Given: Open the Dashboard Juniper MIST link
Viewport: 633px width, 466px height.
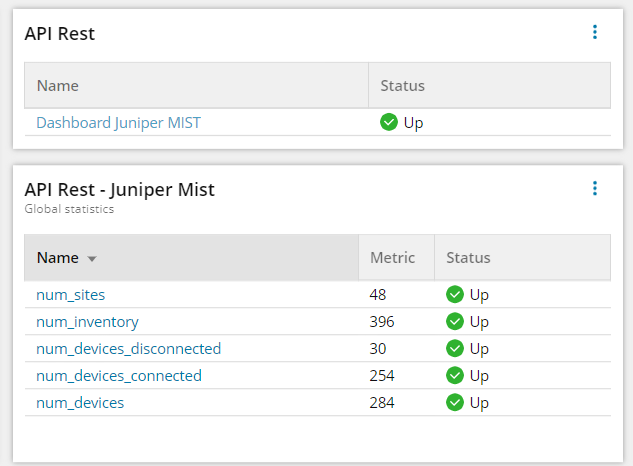Looking at the screenshot, I should click(x=118, y=123).
